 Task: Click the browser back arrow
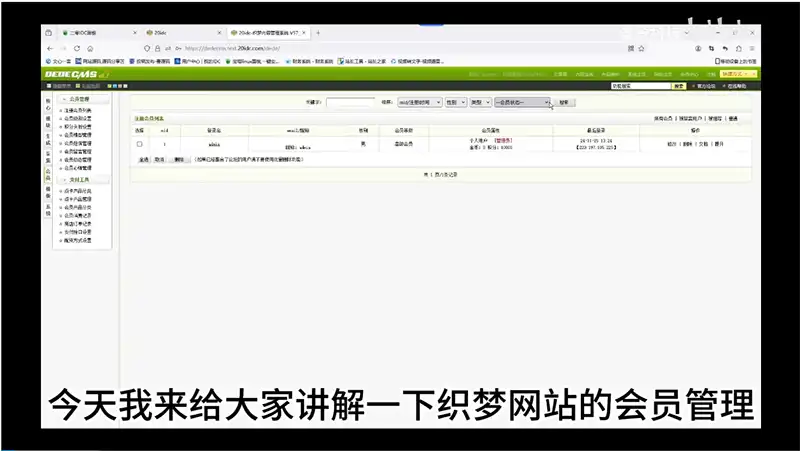point(49,48)
